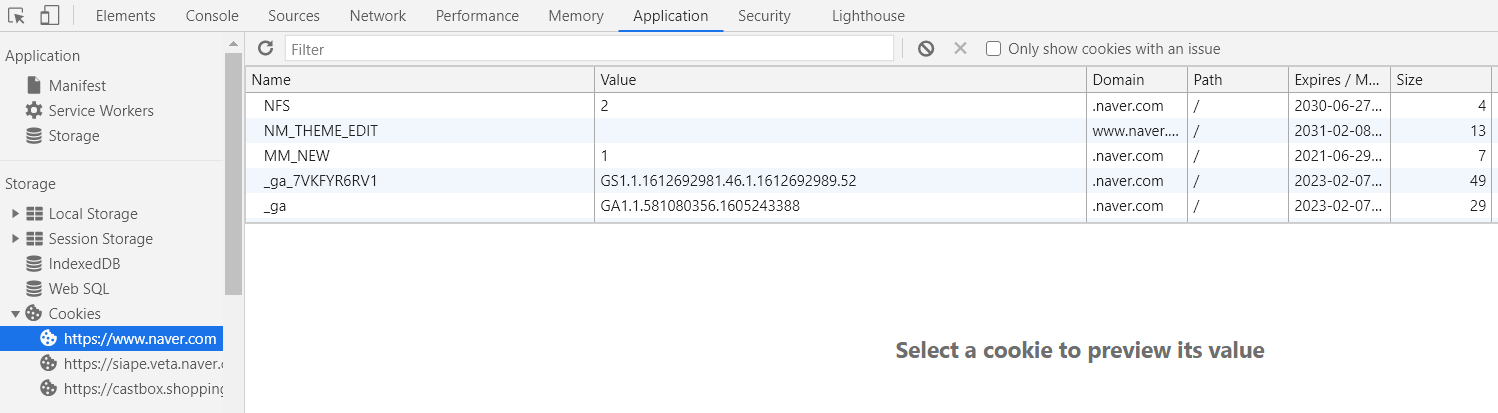Select Web SQL in the Storage section
This screenshot has width=1498, height=413.
pos(79,289)
